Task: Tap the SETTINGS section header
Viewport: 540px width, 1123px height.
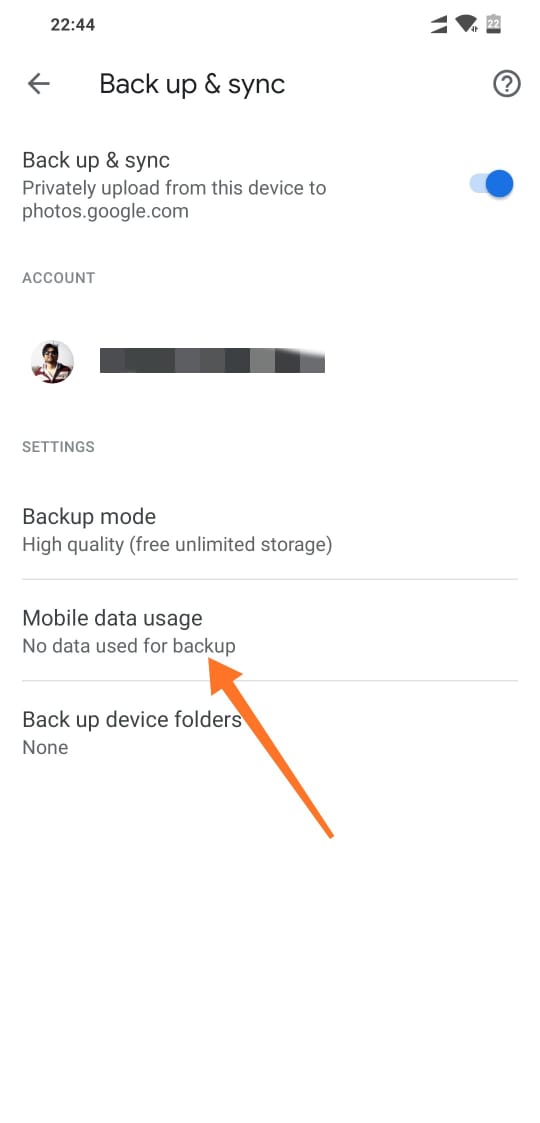Action: coord(58,447)
